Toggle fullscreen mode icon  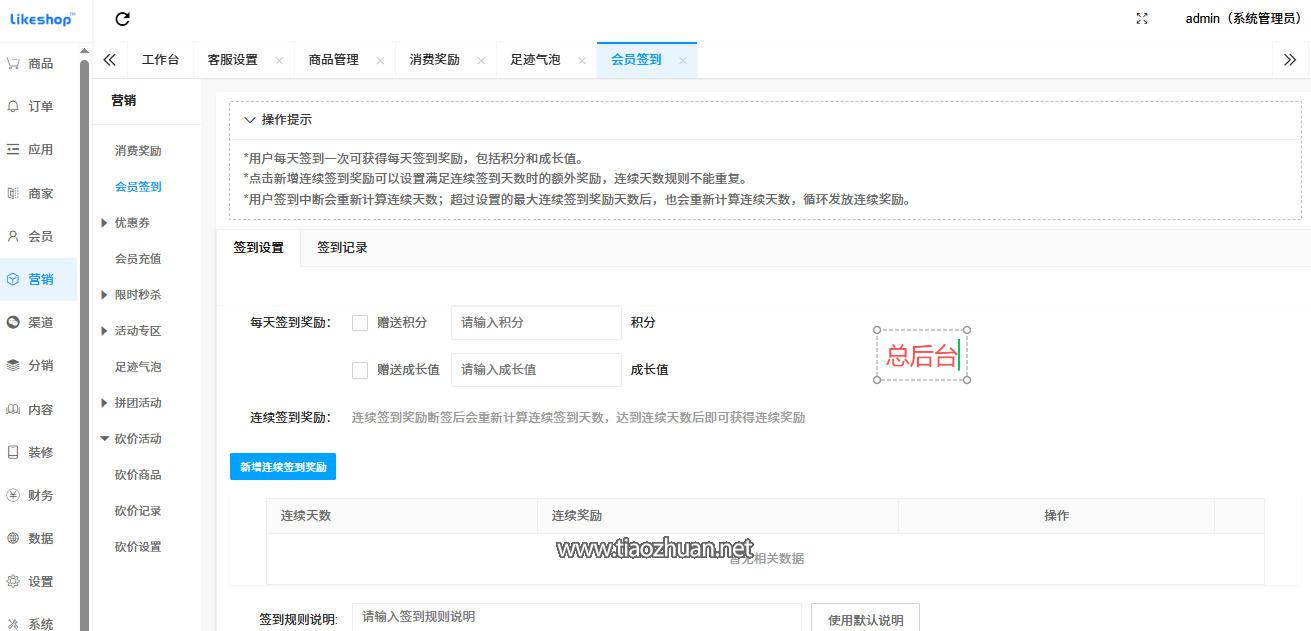[1142, 19]
